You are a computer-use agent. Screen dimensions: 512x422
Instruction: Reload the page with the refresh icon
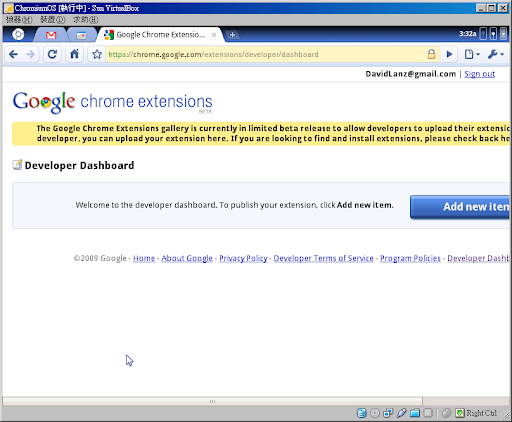(52, 54)
